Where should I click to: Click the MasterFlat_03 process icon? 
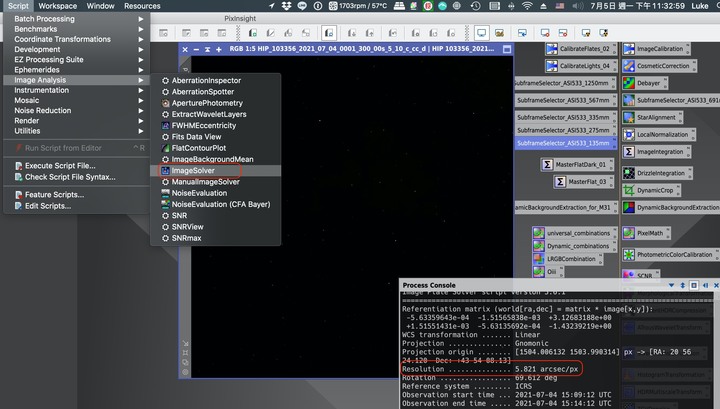pyautogui.click(x=583, y=182)
